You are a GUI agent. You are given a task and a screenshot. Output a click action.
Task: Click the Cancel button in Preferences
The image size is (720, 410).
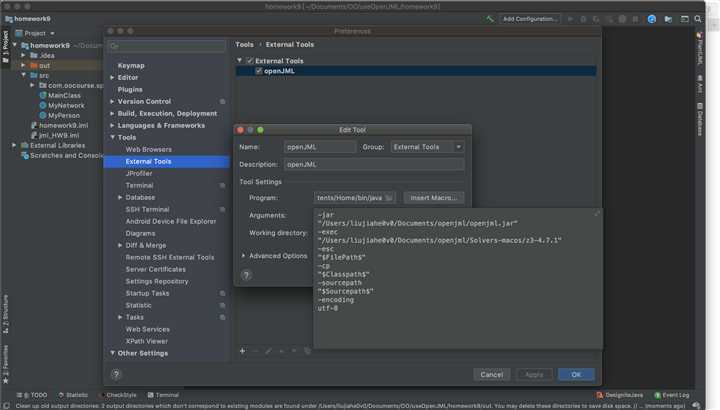491,375
